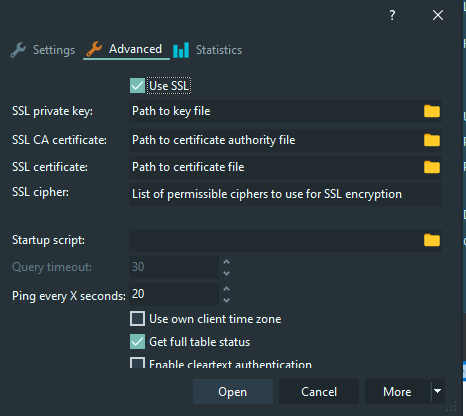
Task: Browse for the SSL certificate file
Action: (432, 167)
